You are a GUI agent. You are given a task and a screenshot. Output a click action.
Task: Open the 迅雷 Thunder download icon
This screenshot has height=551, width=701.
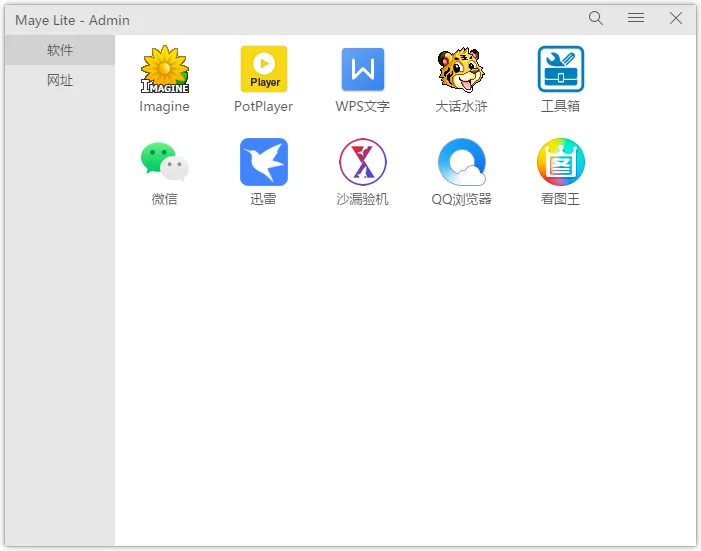264,162
